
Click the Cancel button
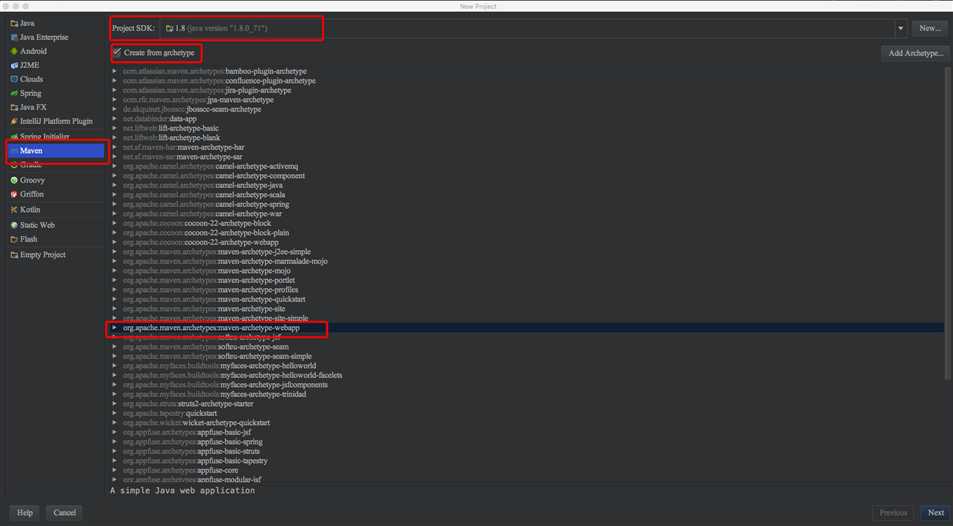click(x=64, y=513)
